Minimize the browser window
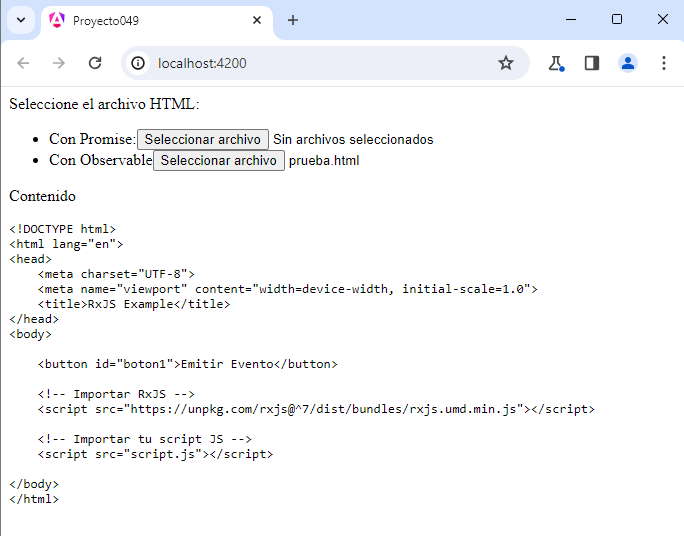This screenshot has width=684, height=536. (571, 19)
